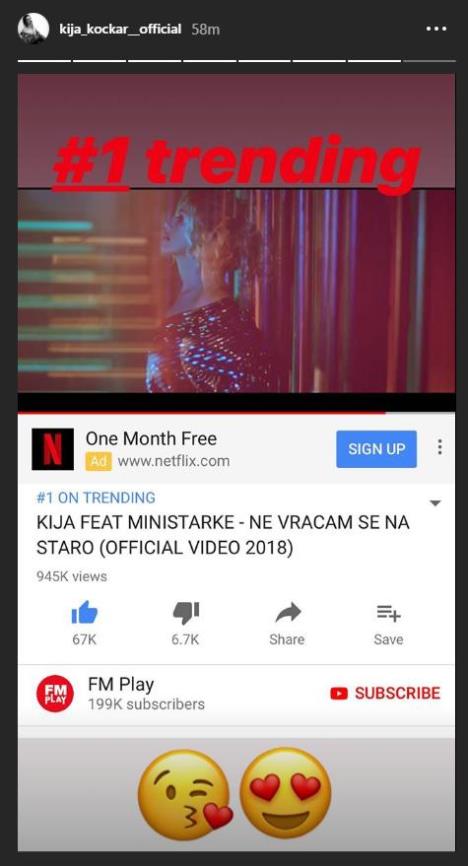Subscribe to the FM Play channel
Image resolution: width=468 pixels, height=866 pixels.
pyautogui.click(x=385, y=693)
